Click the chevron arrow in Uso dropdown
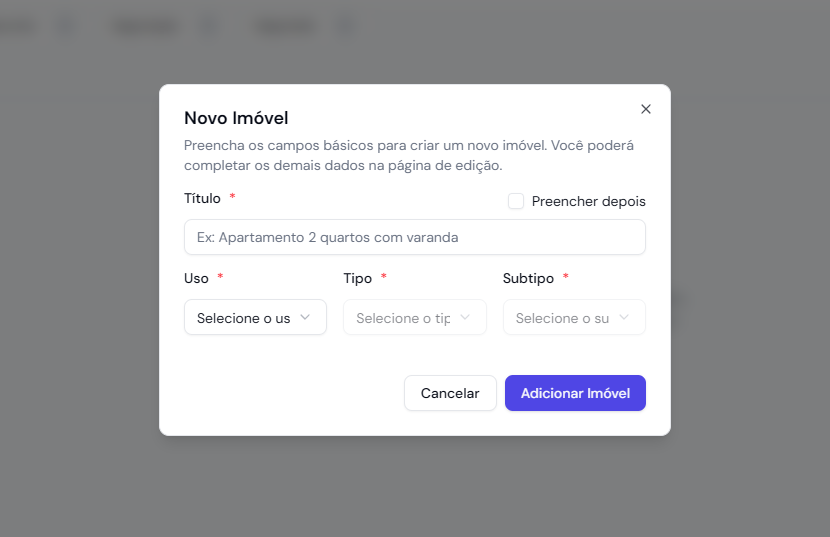 (x=305, y=317)
